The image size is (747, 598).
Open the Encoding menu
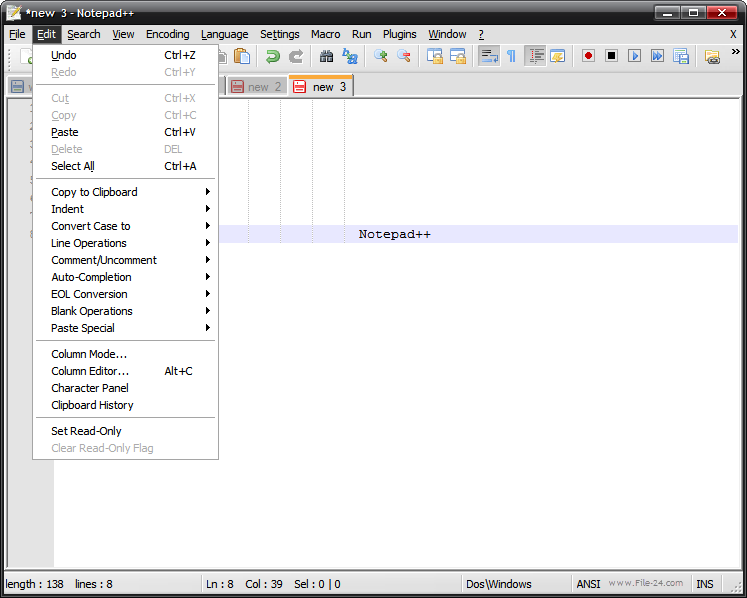(168, 34)
